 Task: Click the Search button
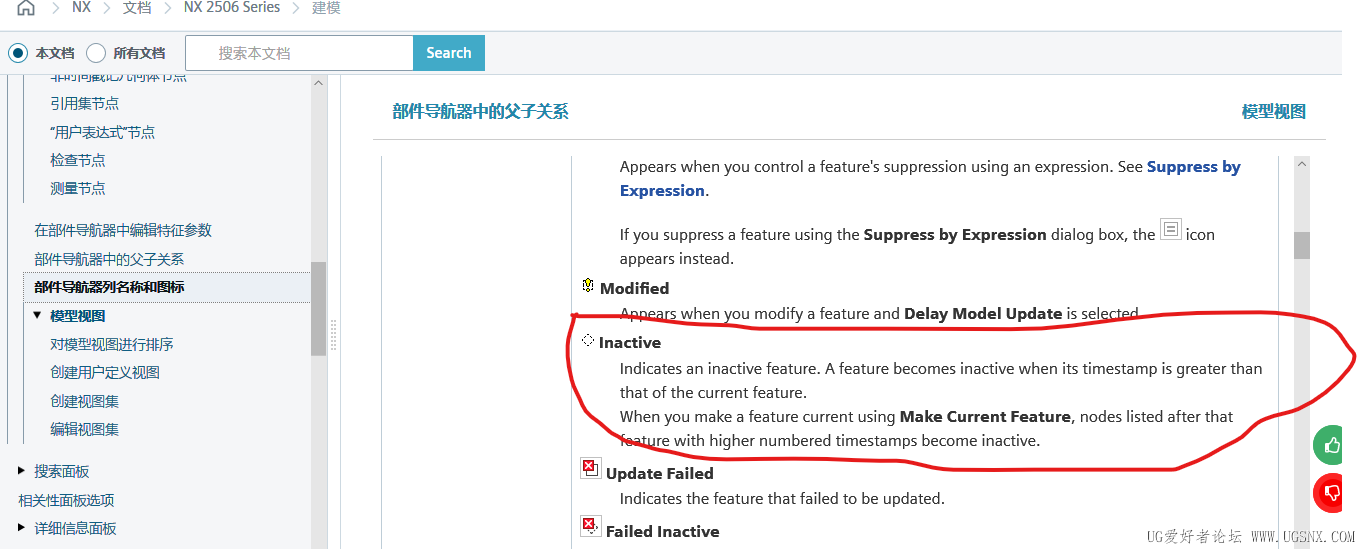coord(449,53)
